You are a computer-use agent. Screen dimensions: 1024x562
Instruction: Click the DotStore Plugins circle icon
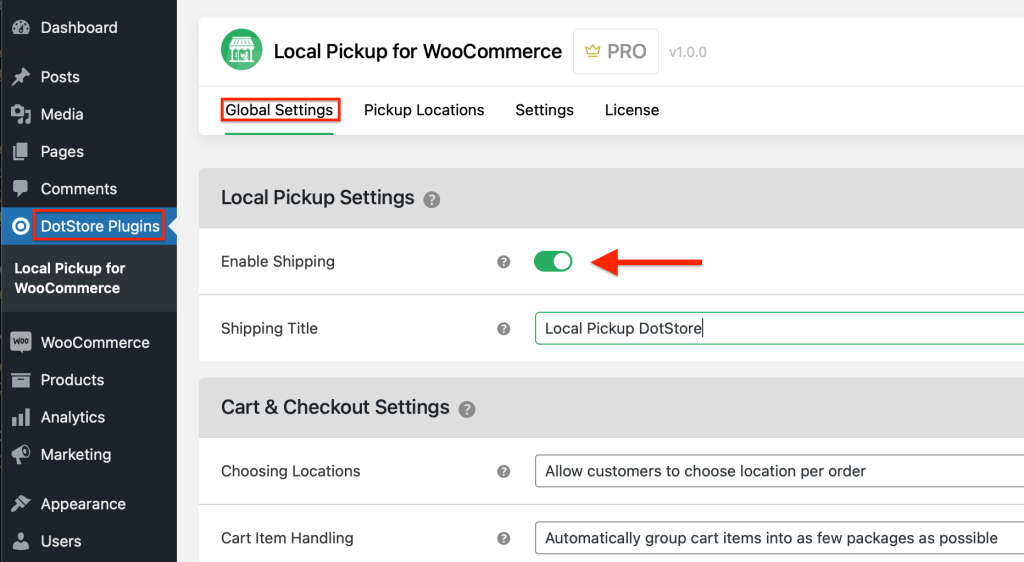[21, 226]
